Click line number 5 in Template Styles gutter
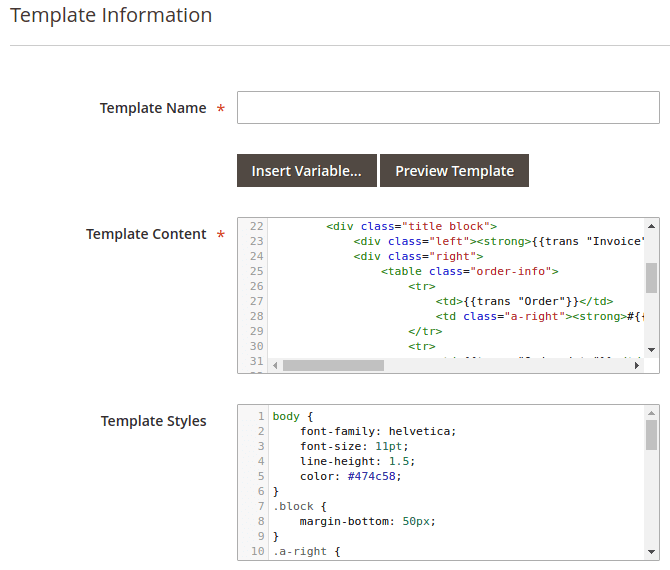Viewport: 670px width, 570px height. (x=261, y=476)
